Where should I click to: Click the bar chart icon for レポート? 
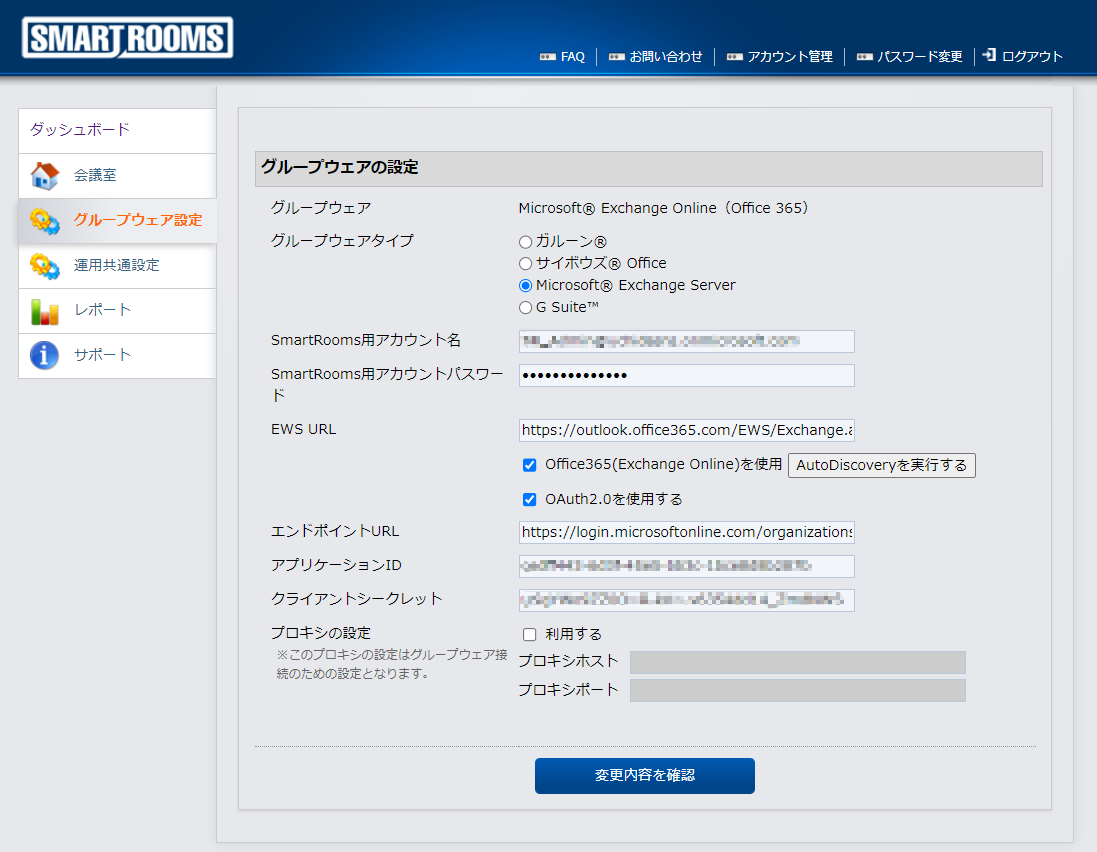click(45, 311)
